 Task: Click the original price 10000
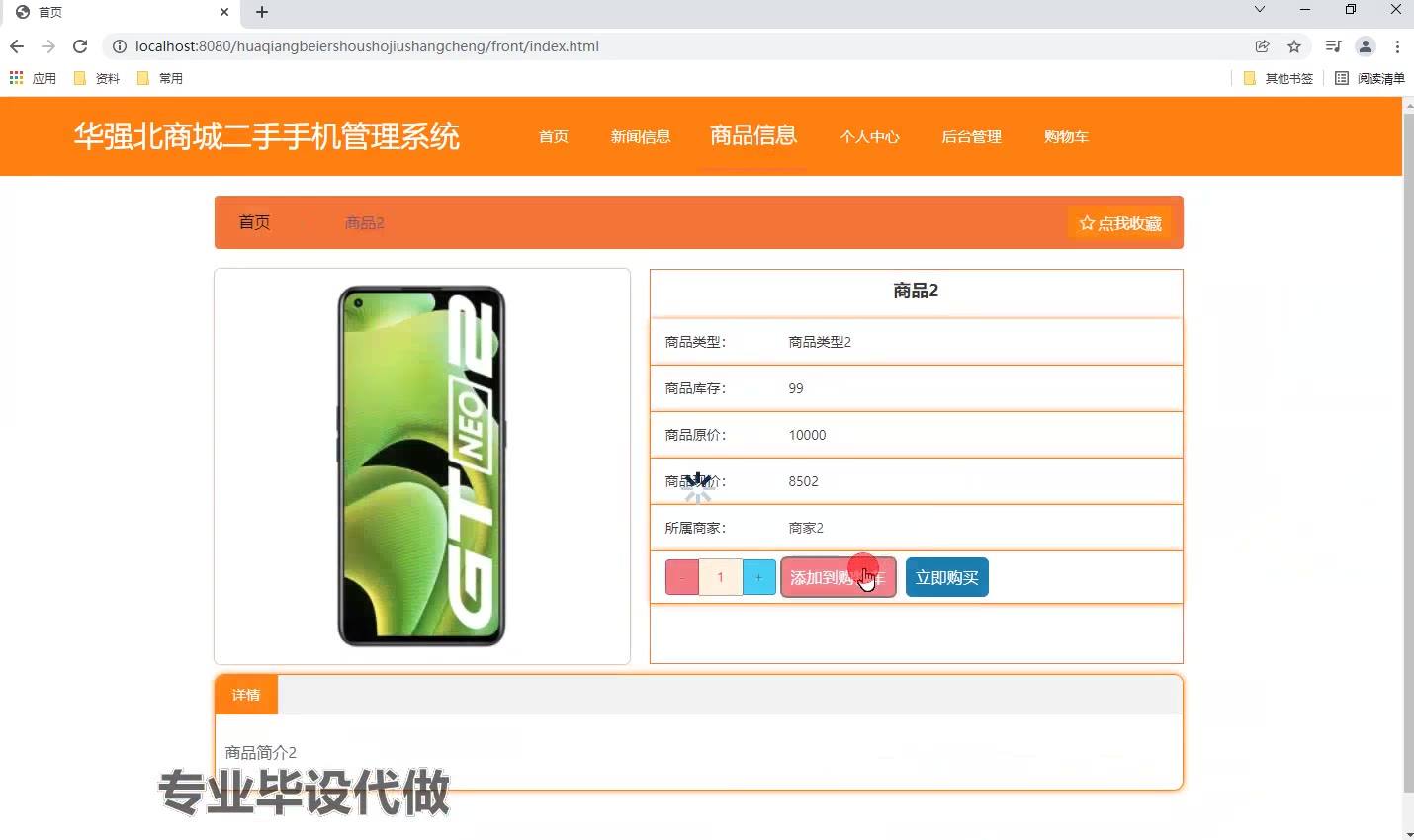pyautogui.click(x=807, y=435)
